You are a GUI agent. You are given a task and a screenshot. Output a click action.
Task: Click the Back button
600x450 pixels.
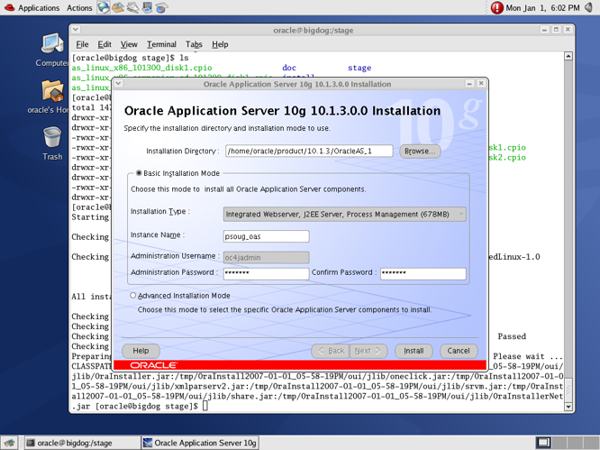331,351
